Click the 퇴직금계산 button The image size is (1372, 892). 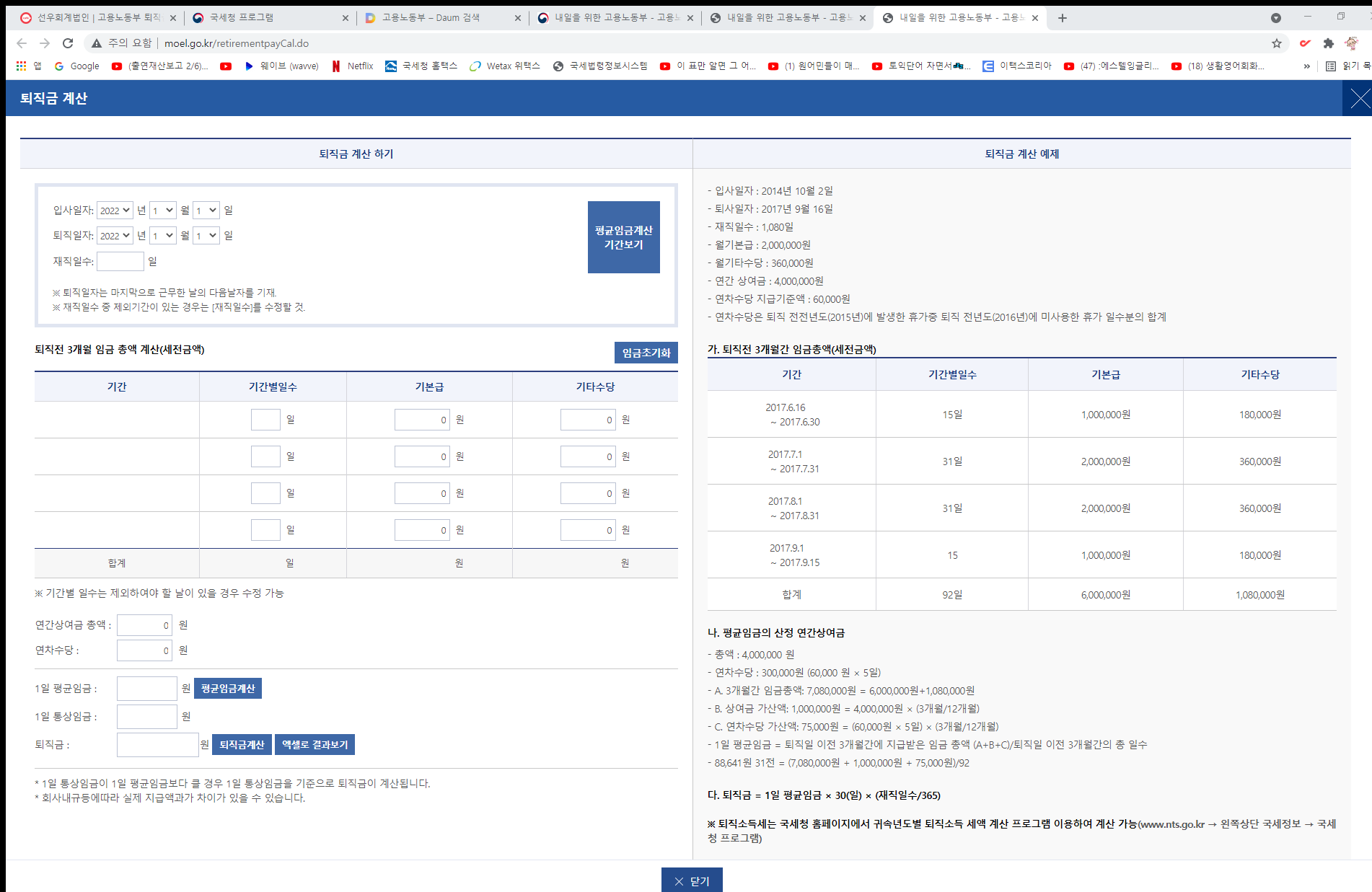(x=242, y=745)
